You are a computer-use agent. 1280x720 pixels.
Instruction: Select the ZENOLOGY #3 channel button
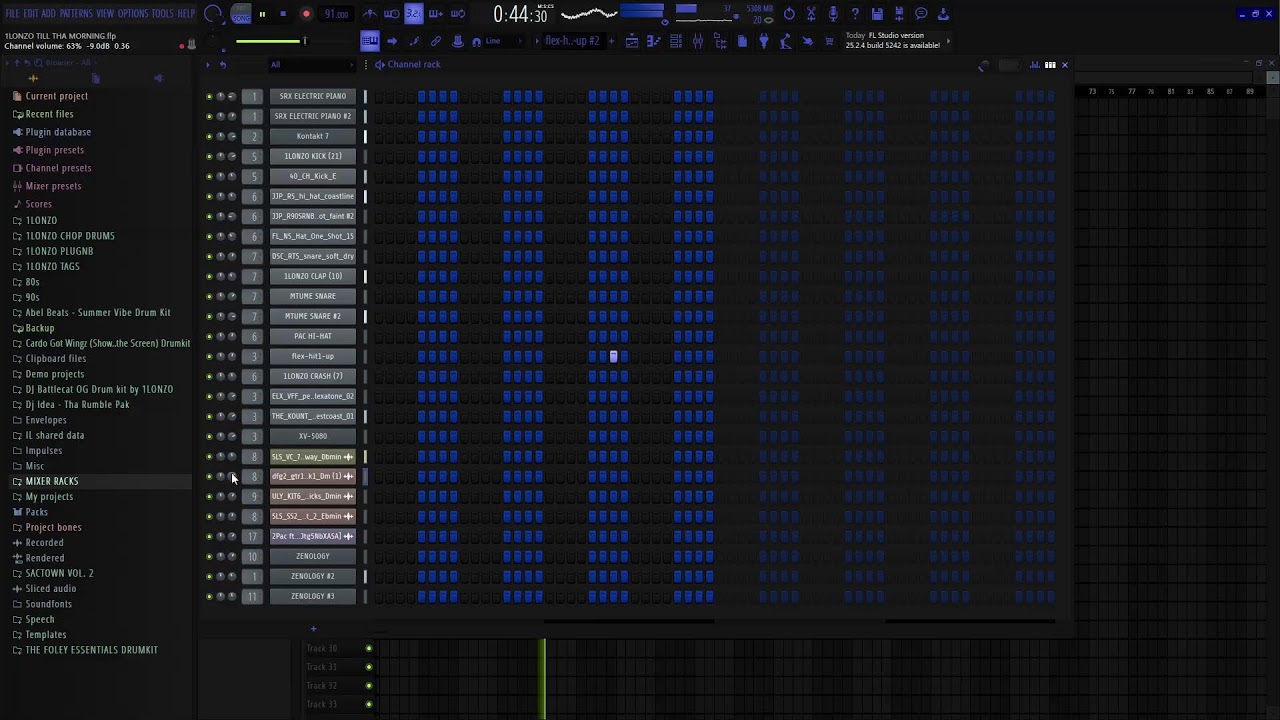(x=313, y=596)
